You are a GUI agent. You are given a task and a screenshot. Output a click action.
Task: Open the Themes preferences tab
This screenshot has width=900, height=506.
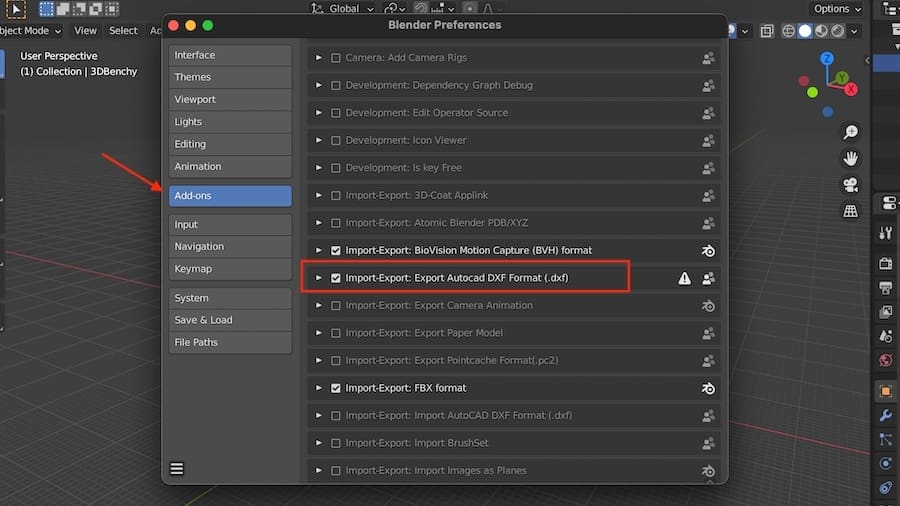click(230, 77)
